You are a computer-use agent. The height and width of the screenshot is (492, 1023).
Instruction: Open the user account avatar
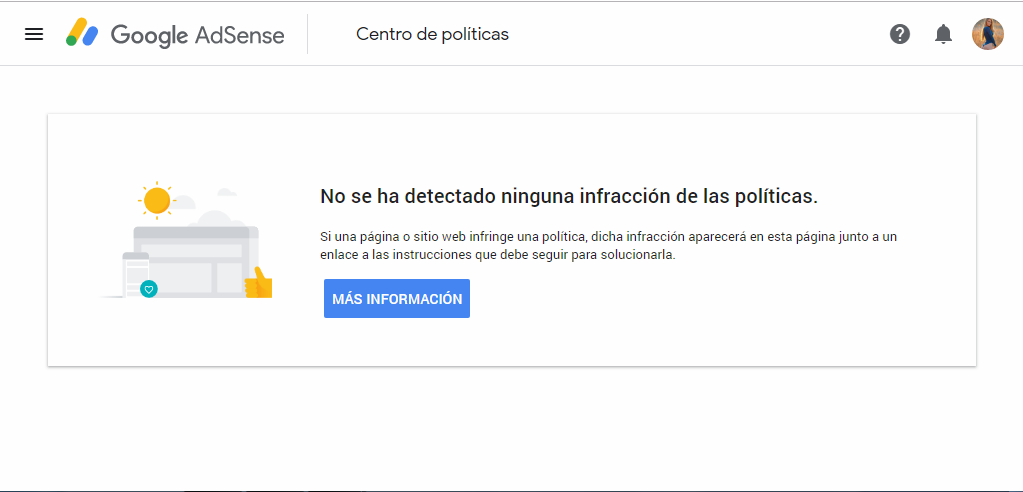point(988,34)
